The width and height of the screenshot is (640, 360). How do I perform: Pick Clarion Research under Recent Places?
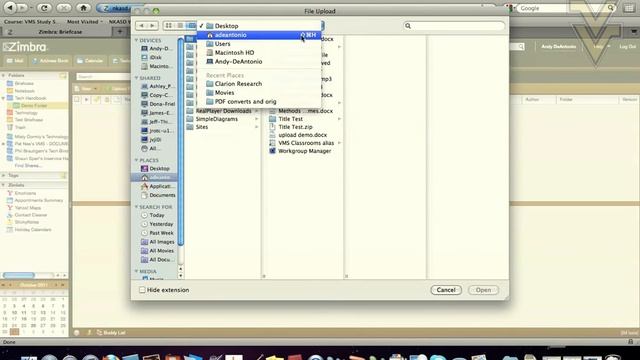(259, 84)
